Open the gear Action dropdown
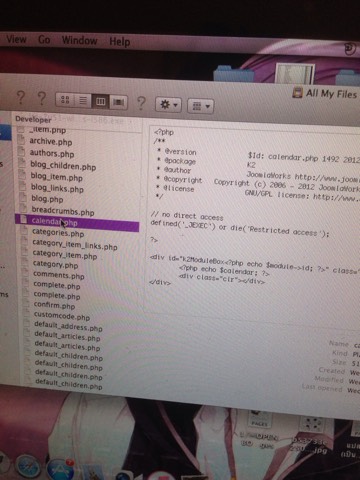This screenshot has width=360, height=480. [x=168, y=105]
